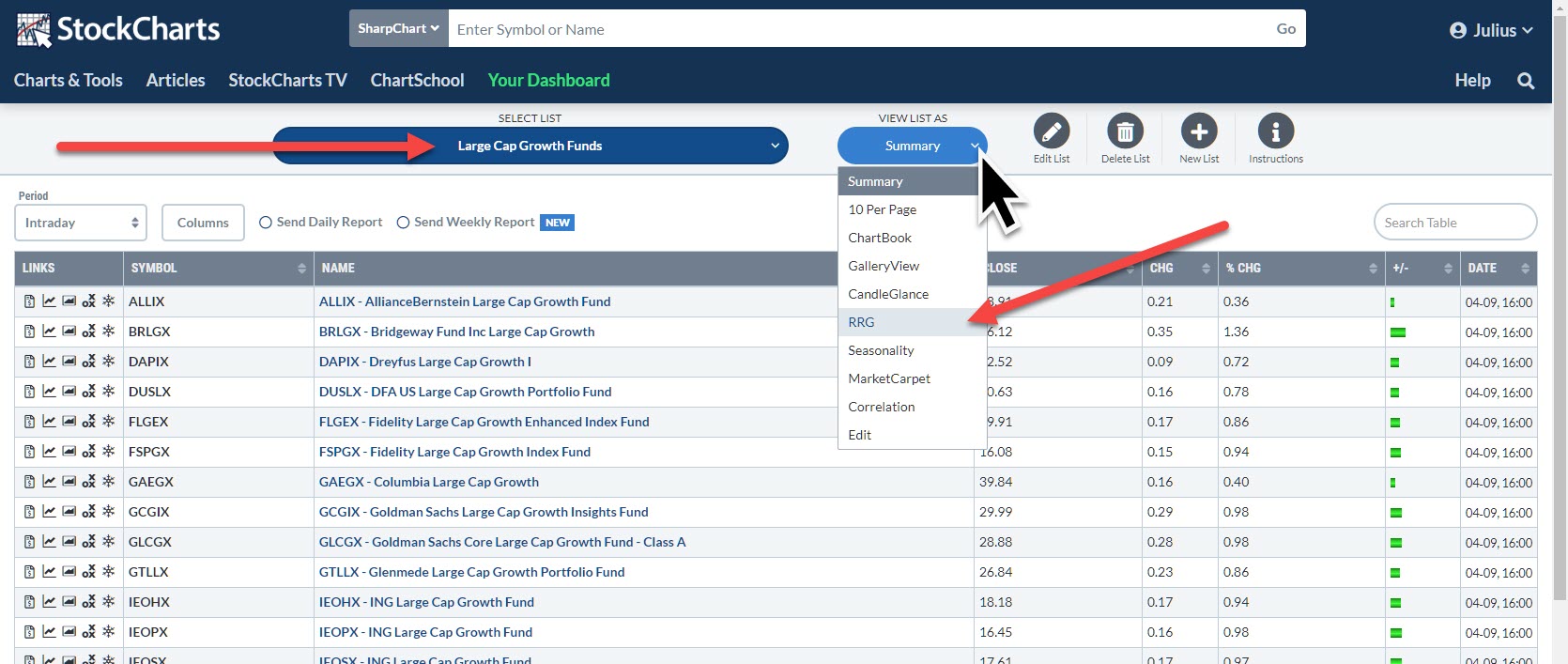Open the line chart icon for ALLIX
The image size is (1568, 664).
click(x=49, y=301)
